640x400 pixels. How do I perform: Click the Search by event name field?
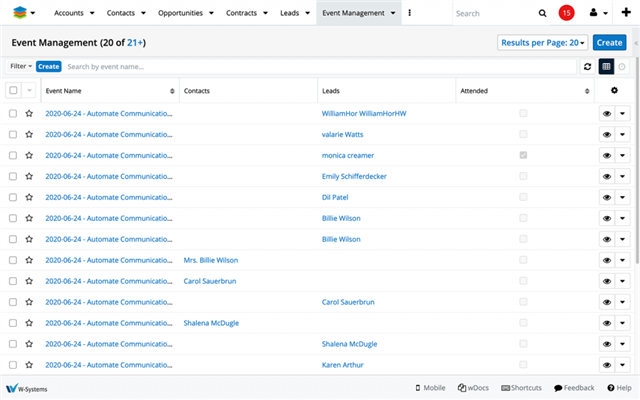320,67
